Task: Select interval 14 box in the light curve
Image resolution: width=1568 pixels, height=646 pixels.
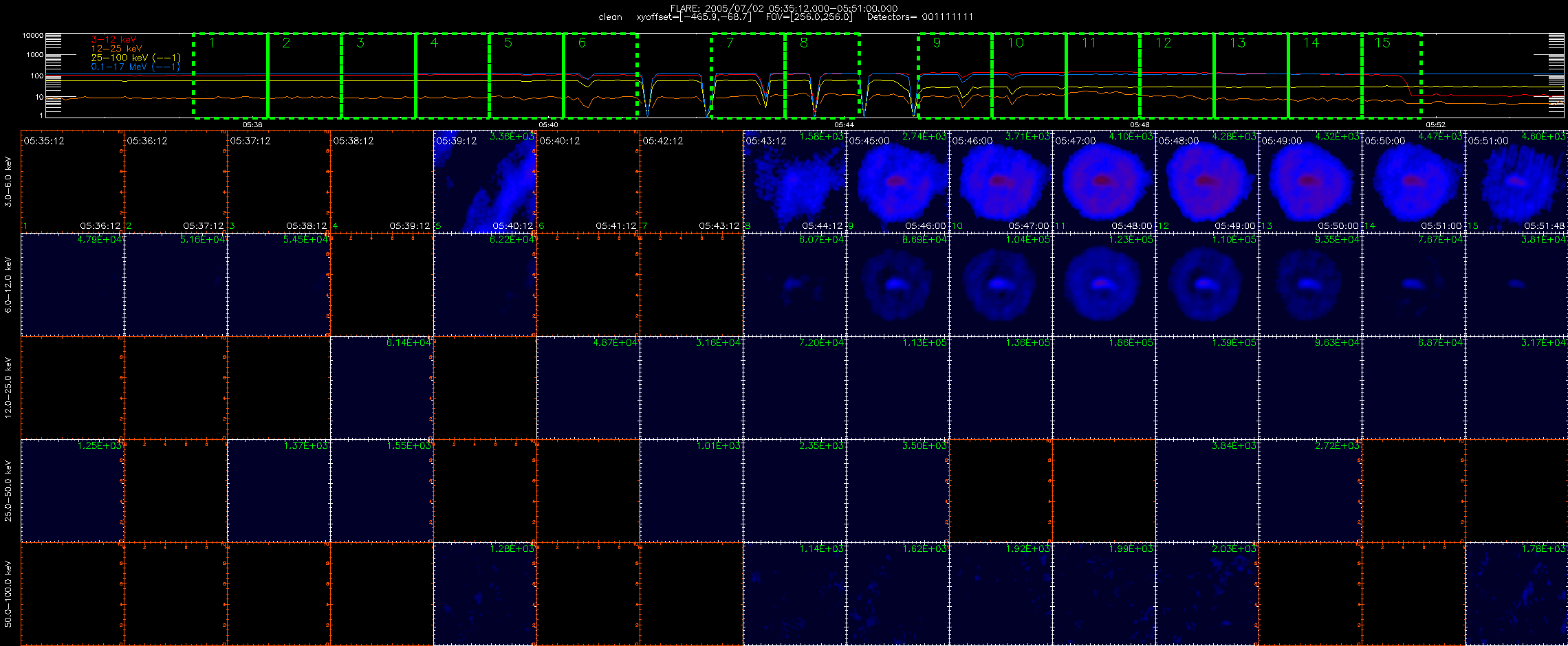Action: tap(1325, 76)
